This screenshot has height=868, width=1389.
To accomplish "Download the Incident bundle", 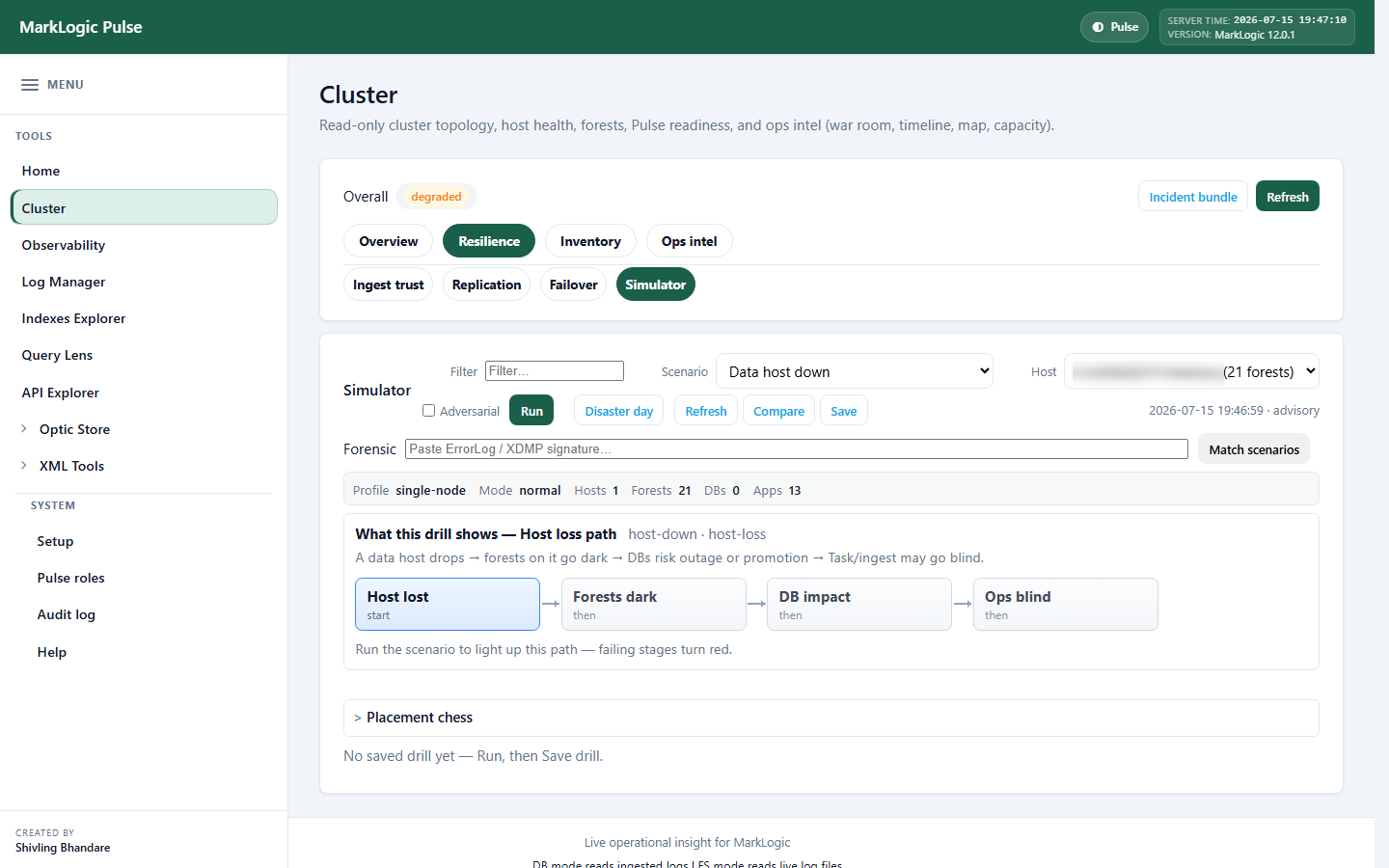I will point(1193,197).
